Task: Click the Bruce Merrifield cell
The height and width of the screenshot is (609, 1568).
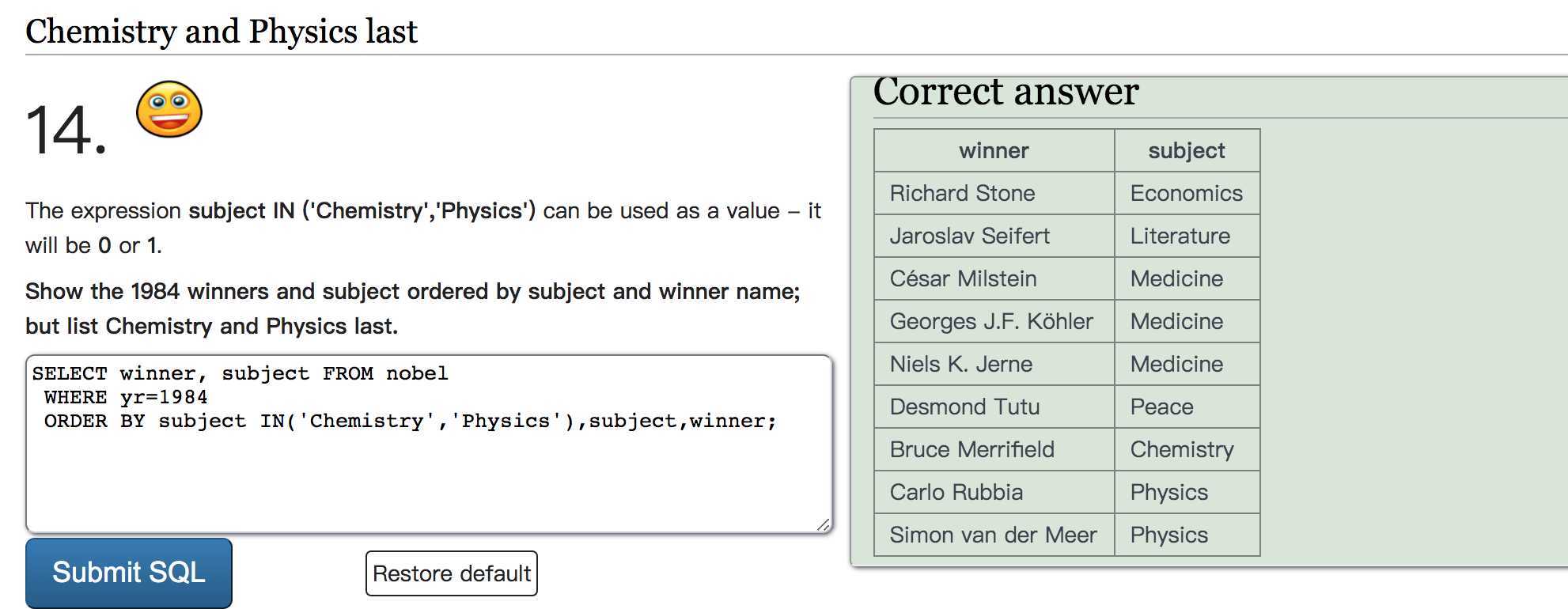Action: click(994, 449)
